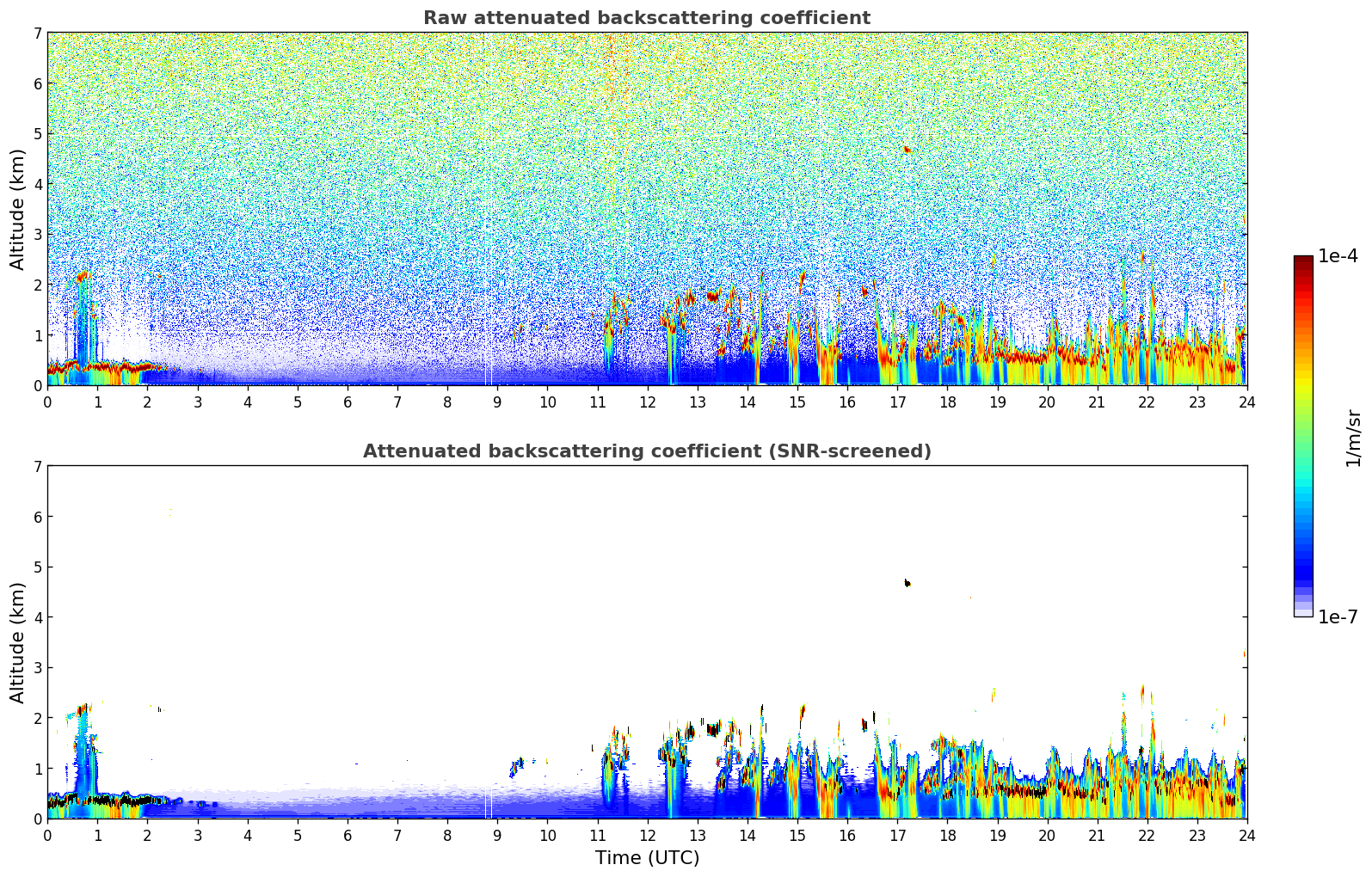Click hour 0 tick on bottom time axis
The height and width of the screenshot is (877, 1372).
point(47,835)
